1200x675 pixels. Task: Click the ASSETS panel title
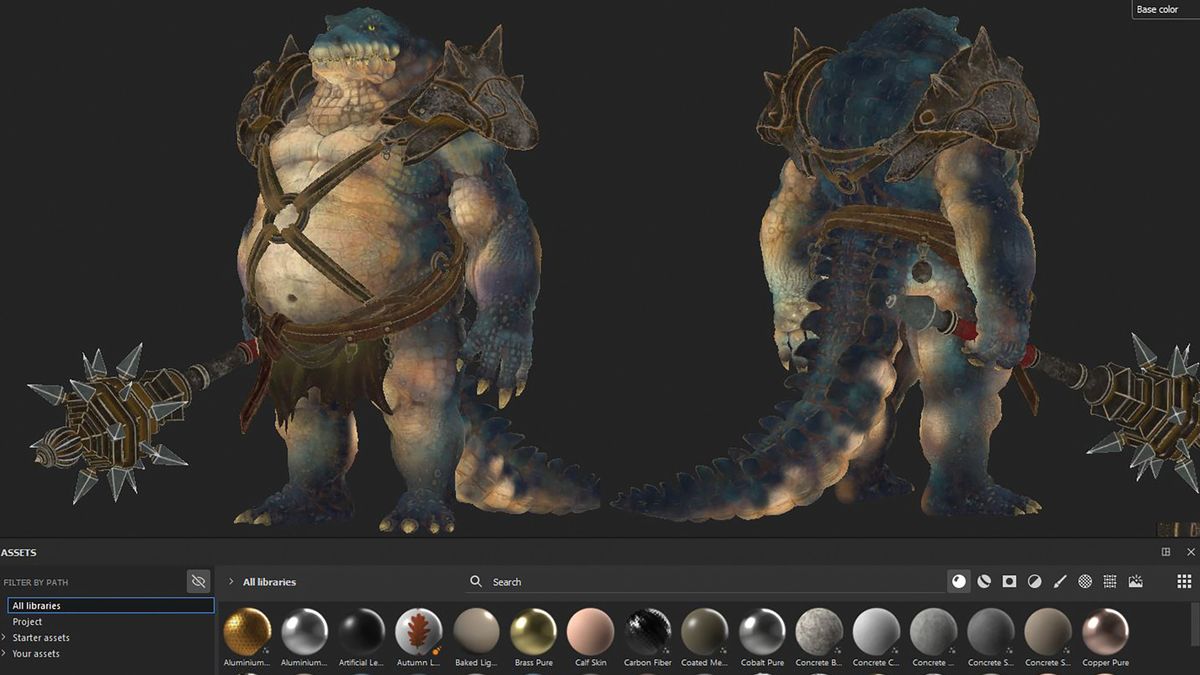click(18, 552)
